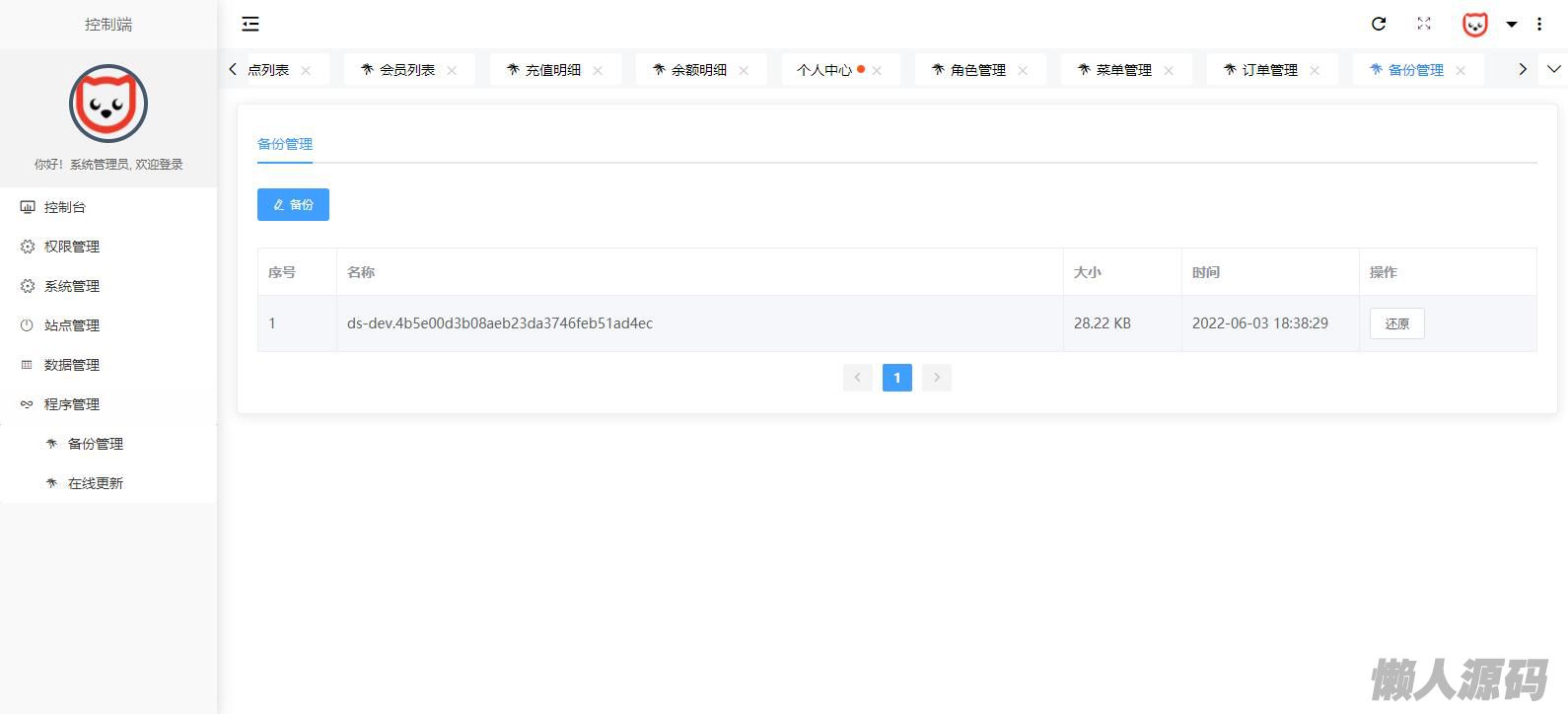
Task: Click the refresh icon in top bar
Action: (1379, 24)
